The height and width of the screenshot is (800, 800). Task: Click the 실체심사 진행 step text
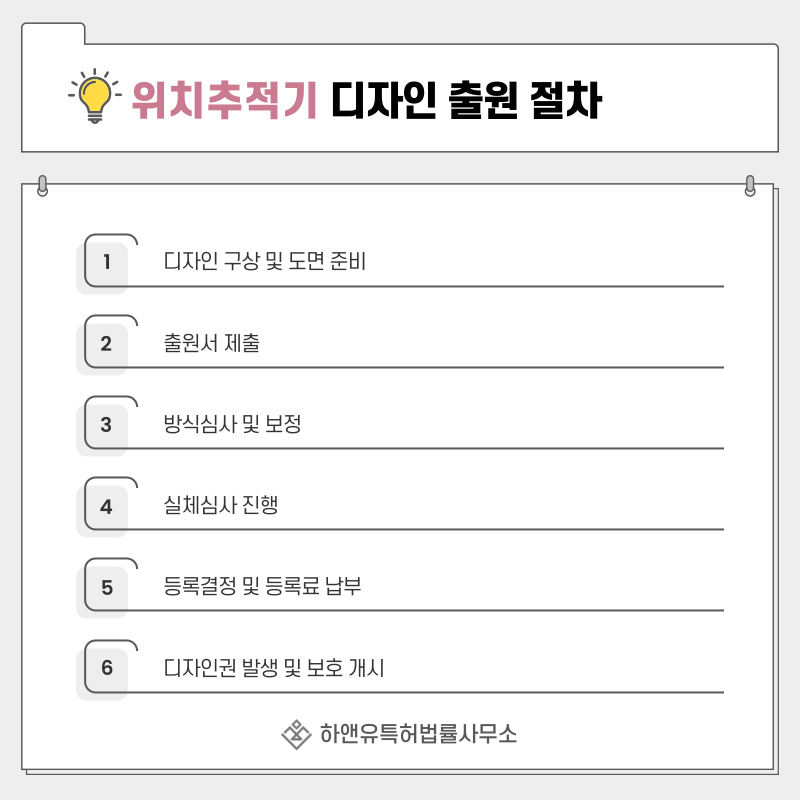220,505
